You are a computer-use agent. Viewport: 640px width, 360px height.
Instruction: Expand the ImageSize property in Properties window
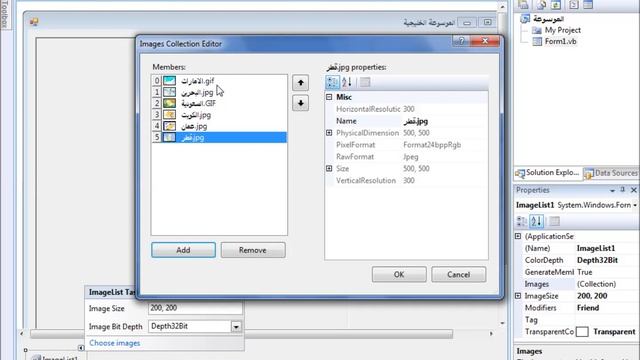point(518,296)
